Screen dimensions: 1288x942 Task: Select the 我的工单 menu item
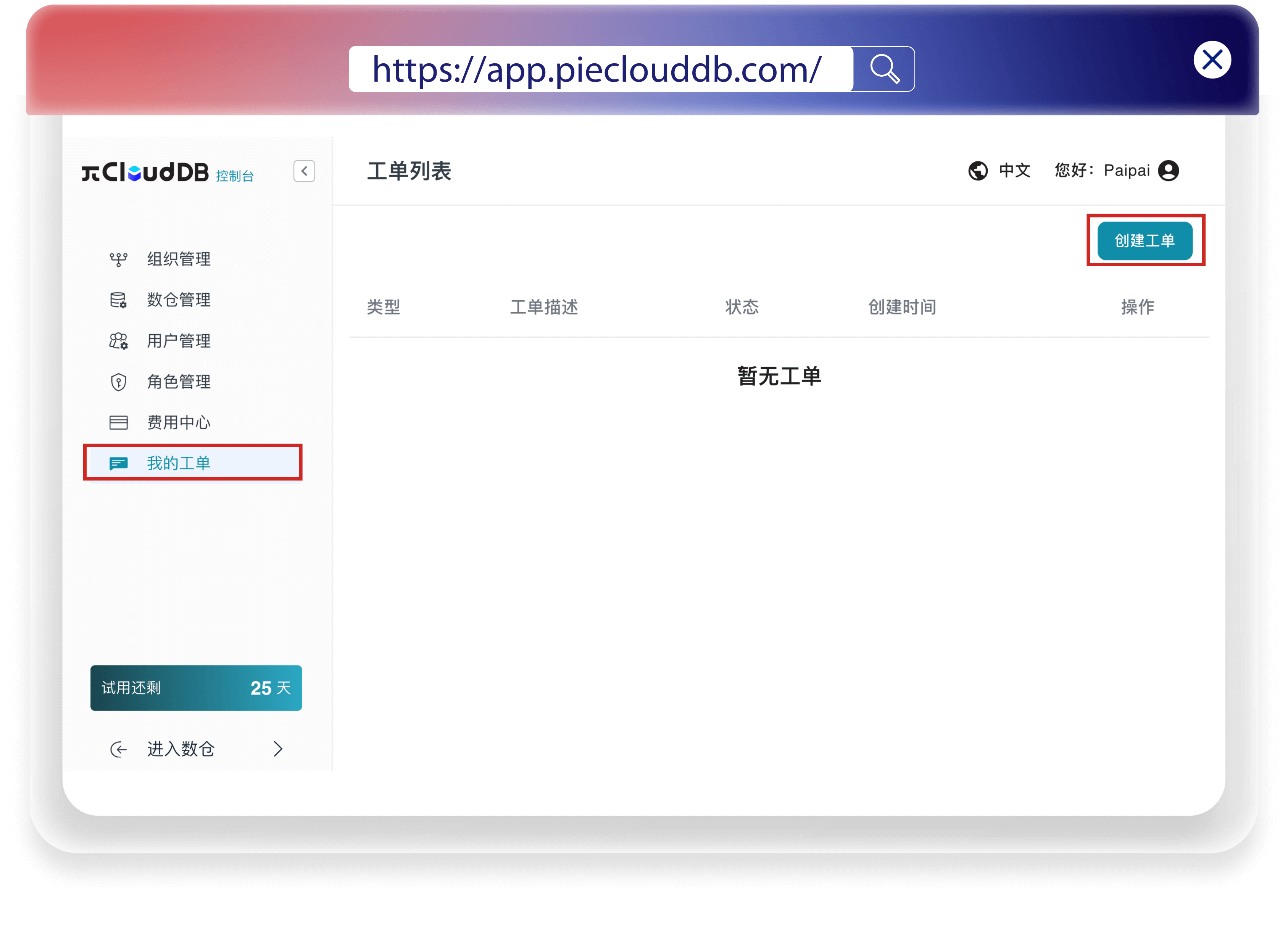click(x=179, y=463)
